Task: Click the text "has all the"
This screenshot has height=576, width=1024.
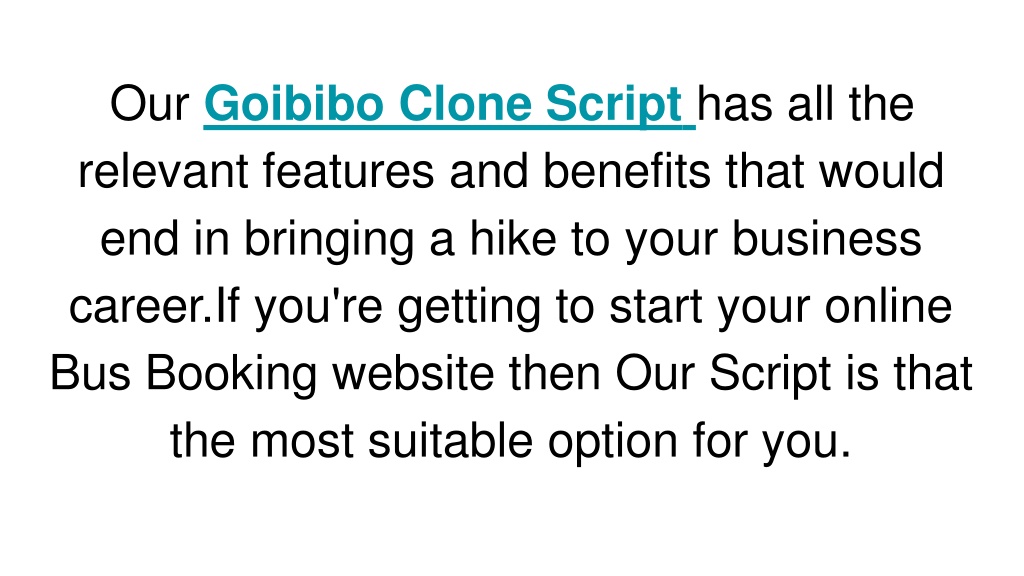Action: coord(805,103)
